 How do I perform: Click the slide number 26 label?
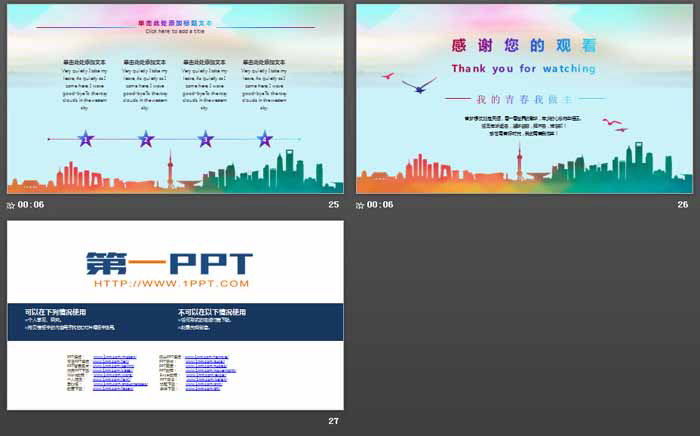pyautogui.click(x=683, y=205)
